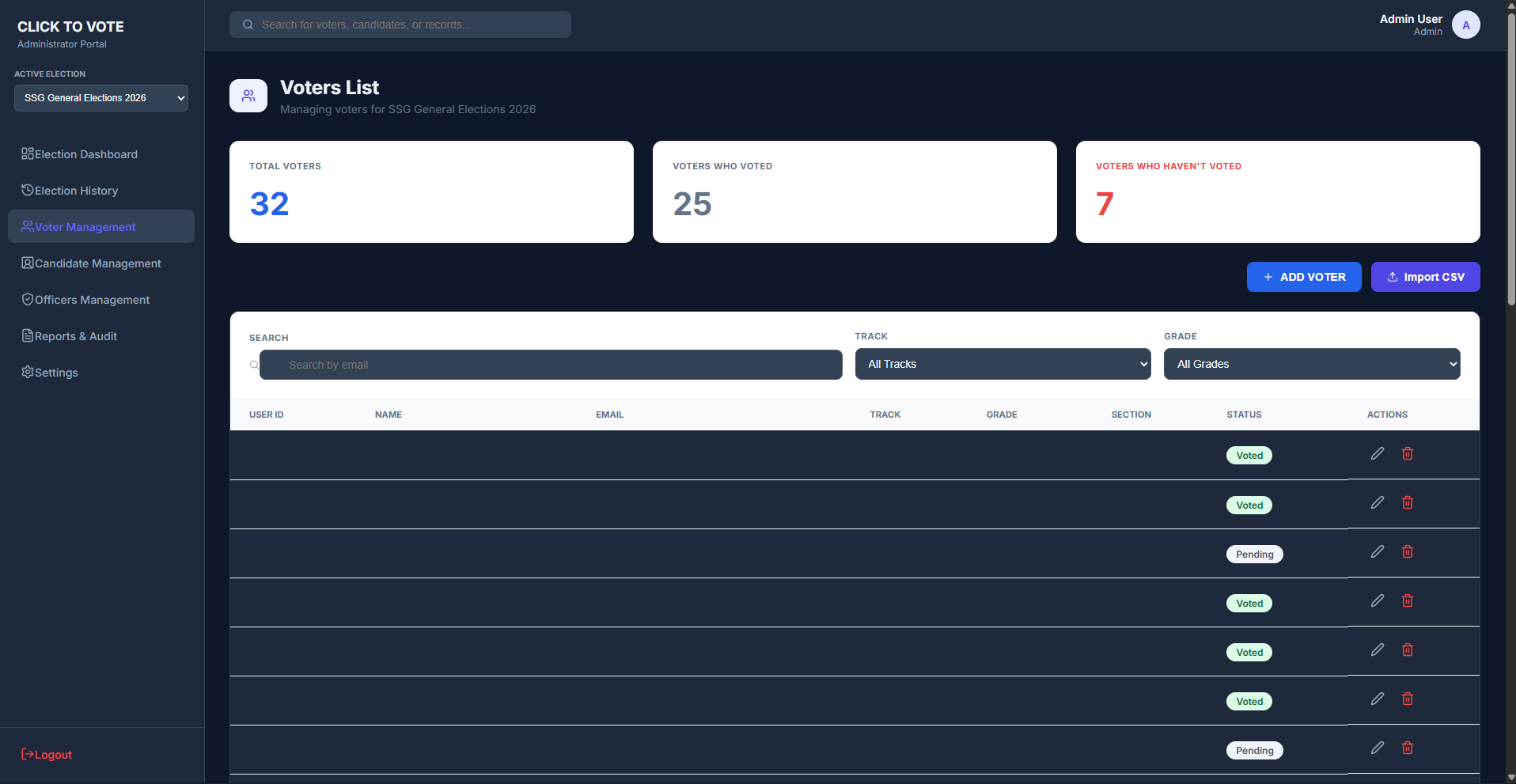Screen dimensions: 1516x784
Task: Click the Admin User avatar icon
Action: [x=1465, y=25]
